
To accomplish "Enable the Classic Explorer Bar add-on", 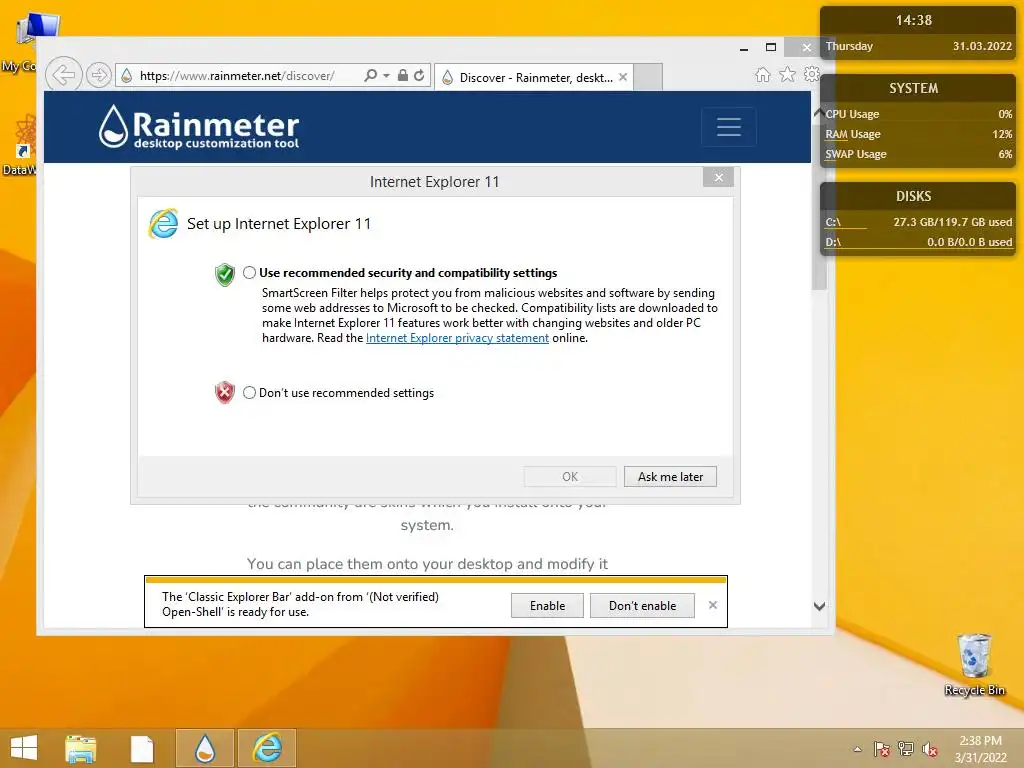I will (547, 605).
